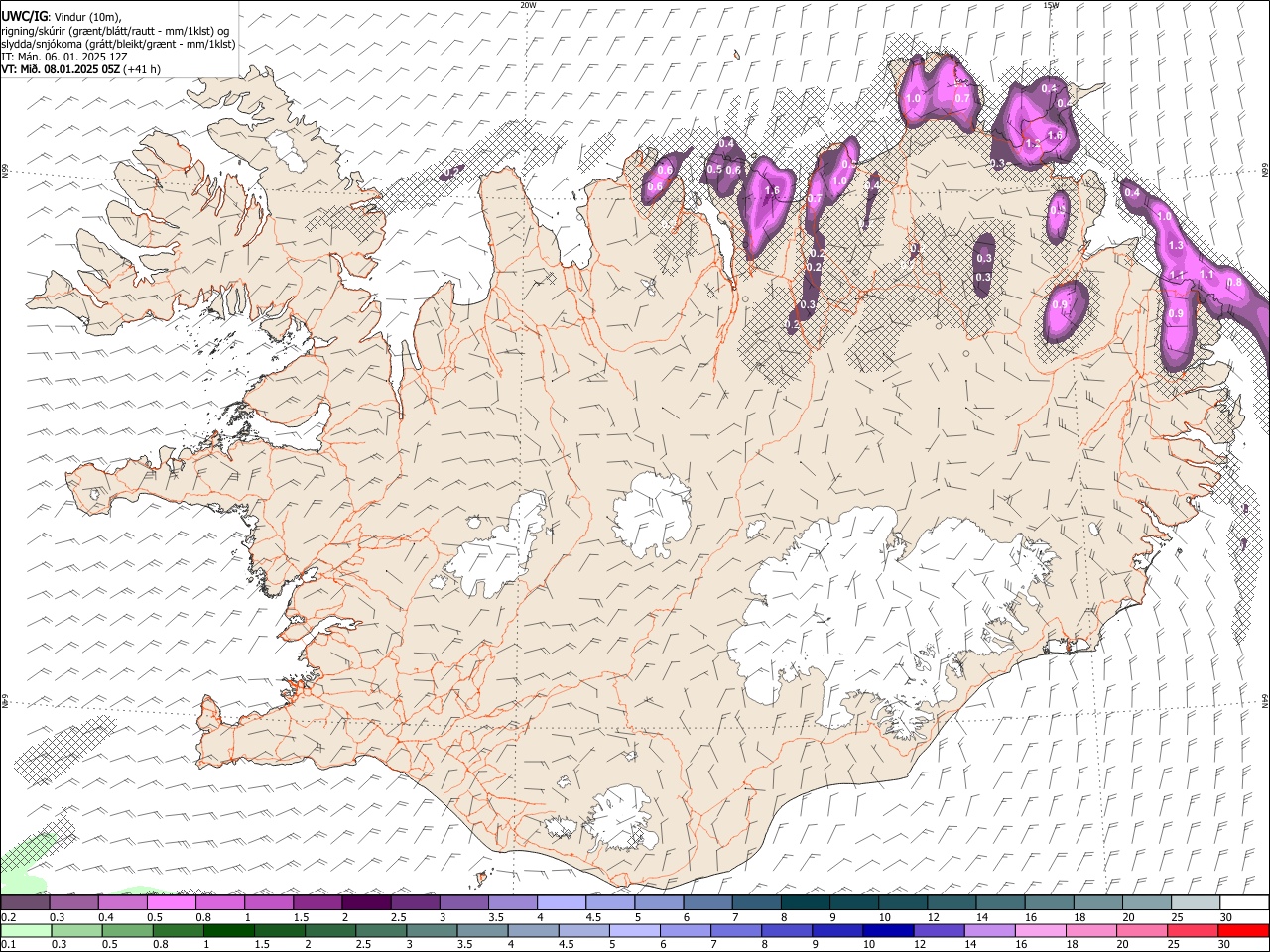
Task: Click the 30 label in the top legend
Action: tap(1226, 916)
